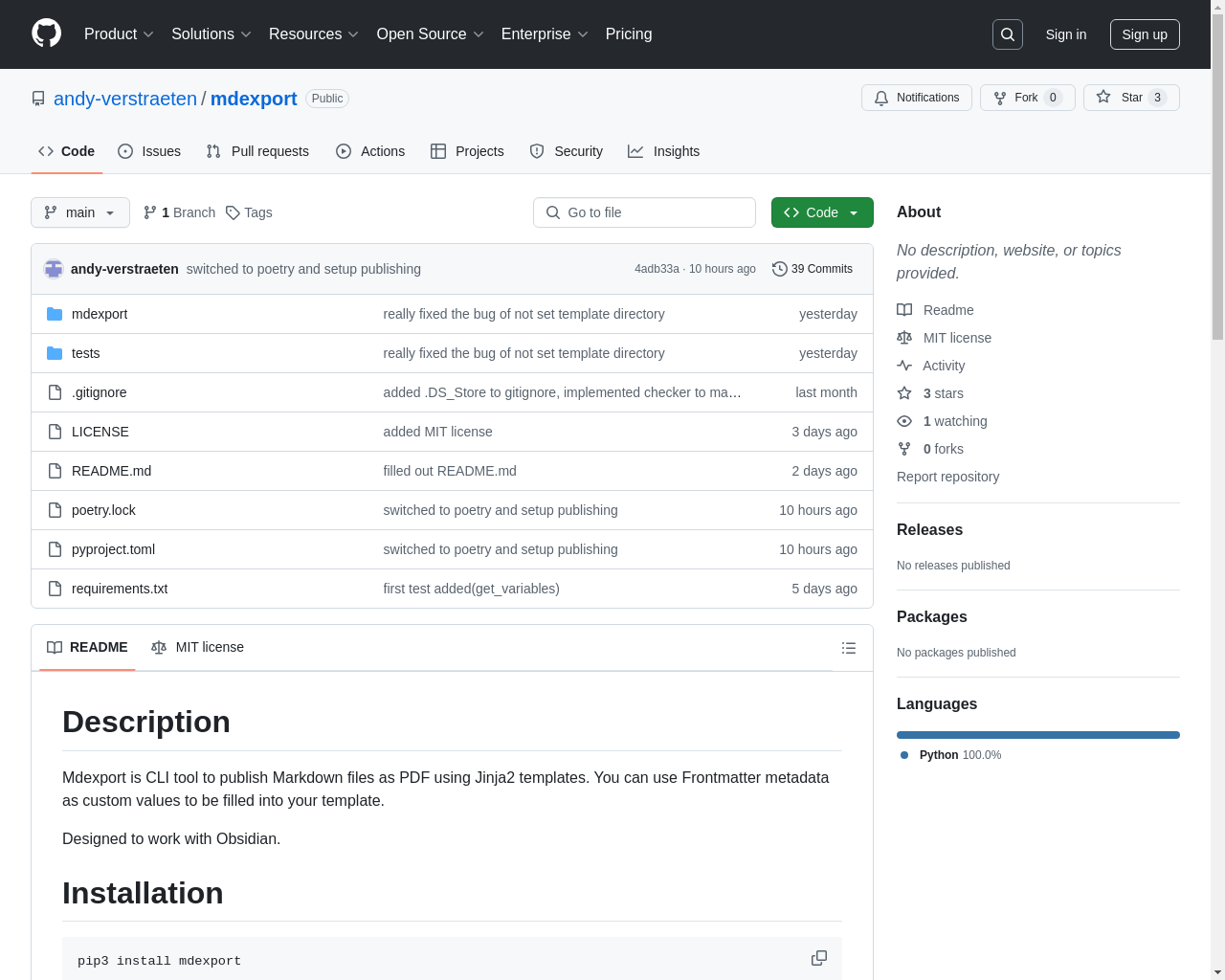
Task: Click andy-verstraeten's commit avatar
Action: click(54, 269)
